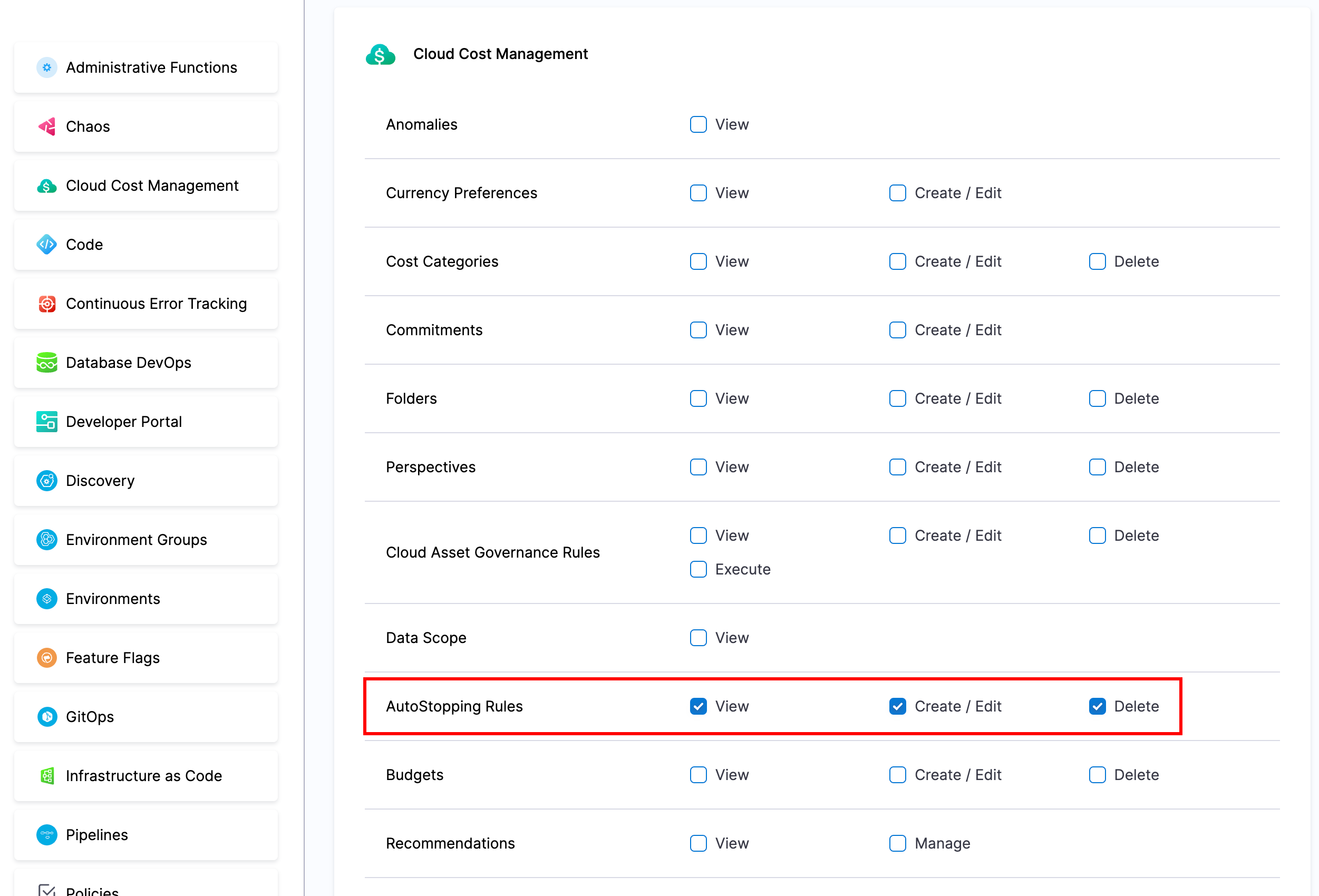
Task: Click the Code module icon
Action: click(46, 245)
